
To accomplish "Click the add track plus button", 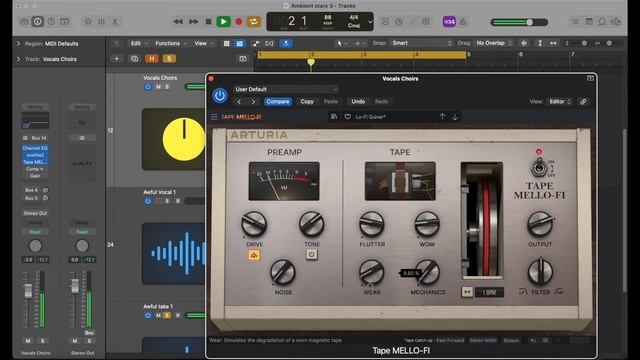I will point(116,59).
